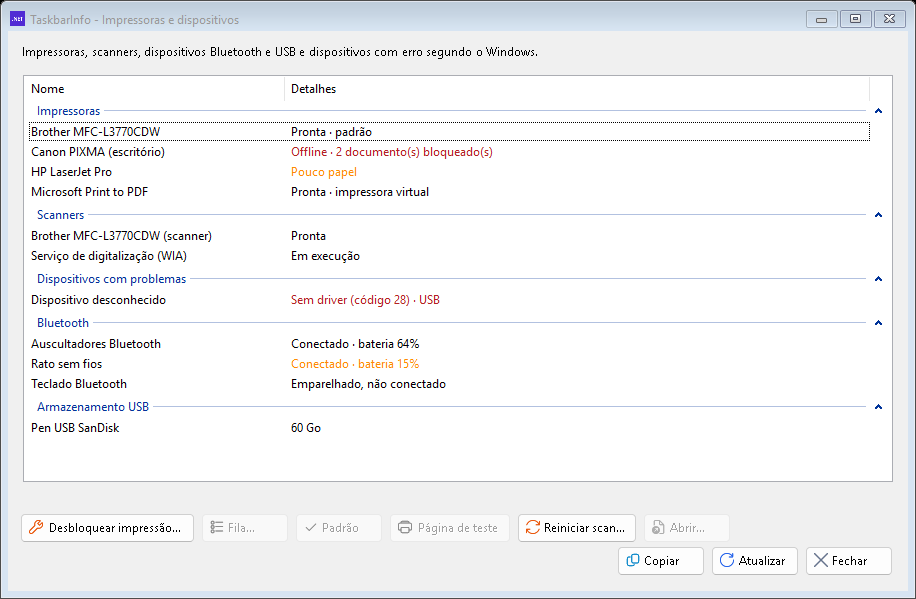
Task: Select Serviço de digitalização (WIA) row
Action: tap(449, 256)
